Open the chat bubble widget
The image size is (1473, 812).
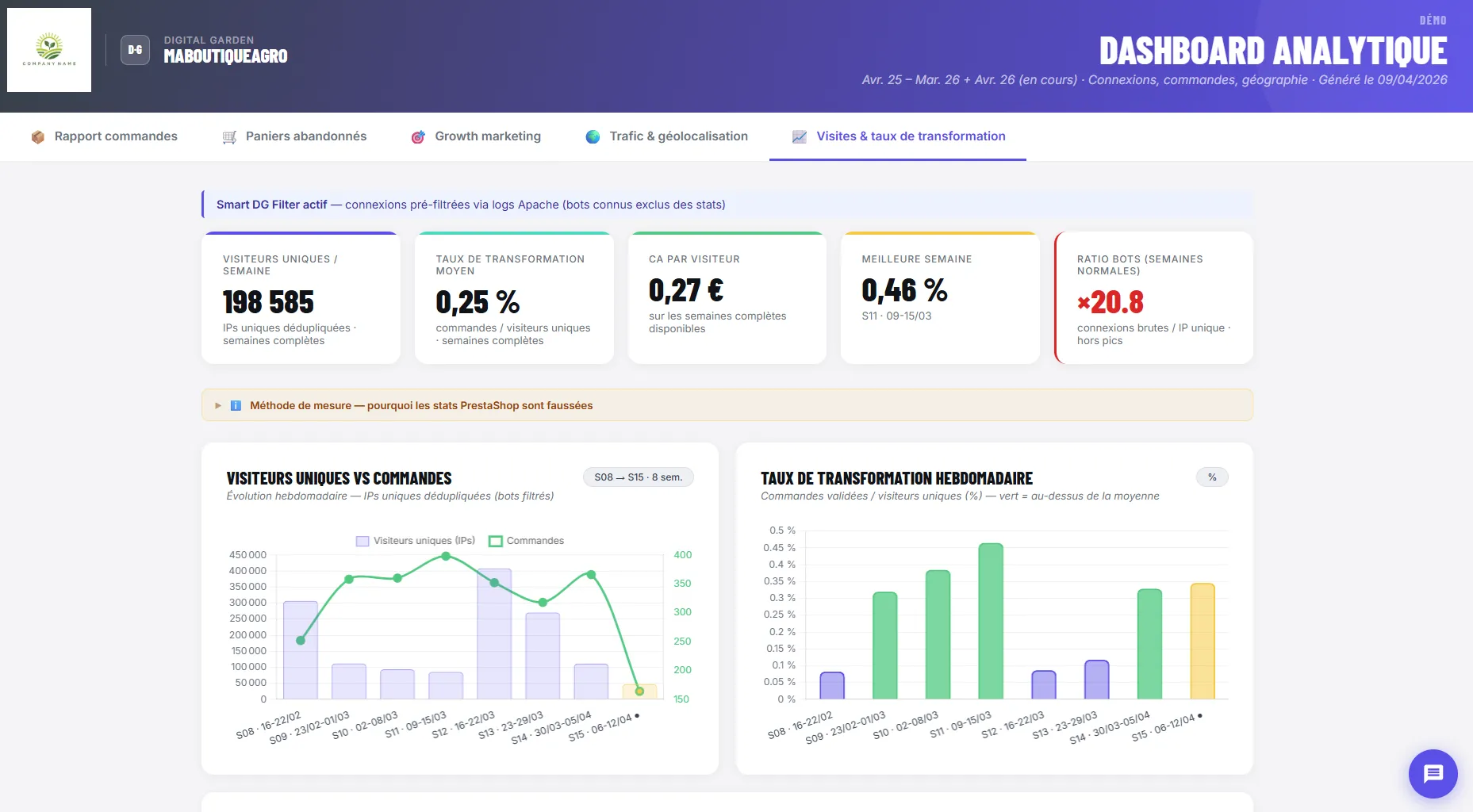pyautogui.click(x=1433, y=773)
